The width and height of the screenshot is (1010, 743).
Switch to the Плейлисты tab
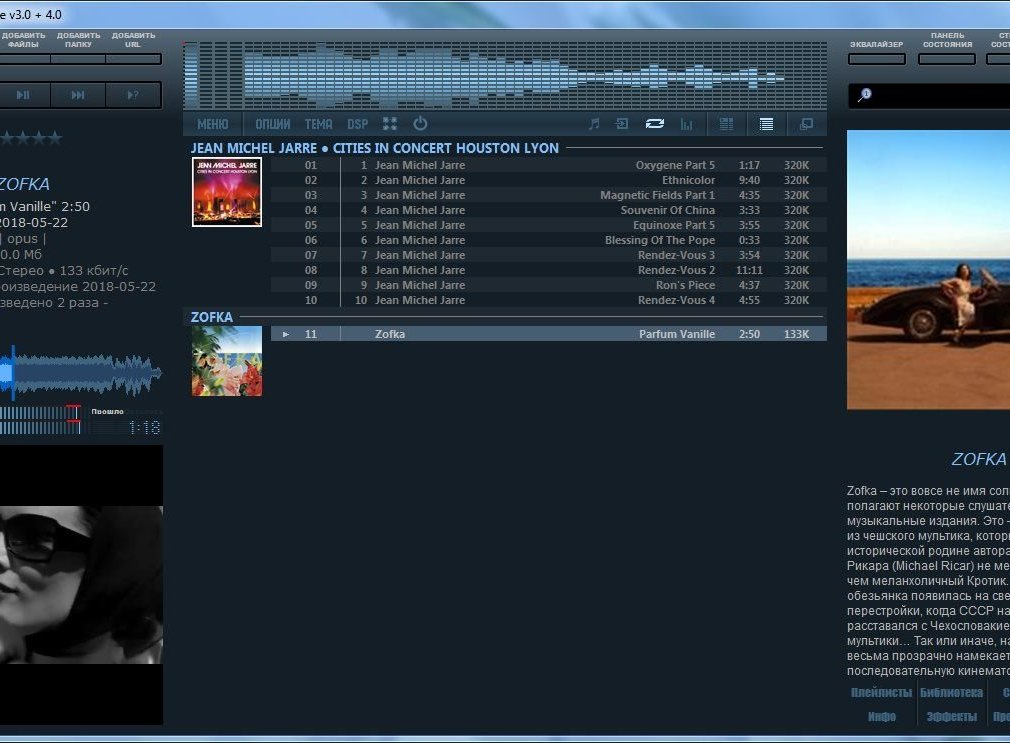(x=881, y=693)
